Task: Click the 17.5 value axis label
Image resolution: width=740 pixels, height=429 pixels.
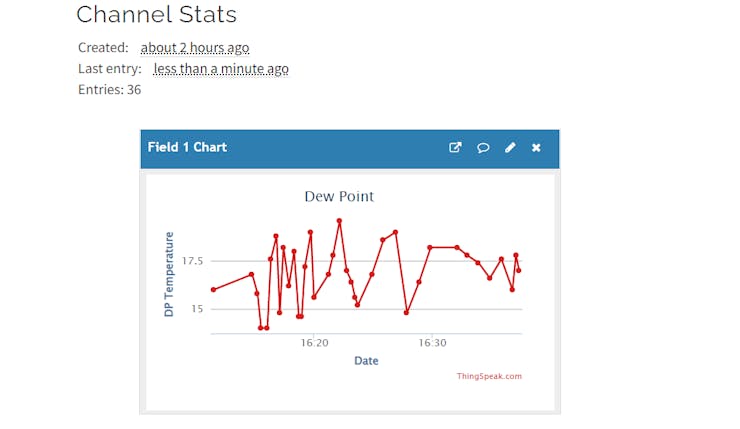Action: click(x=191, y=262)
